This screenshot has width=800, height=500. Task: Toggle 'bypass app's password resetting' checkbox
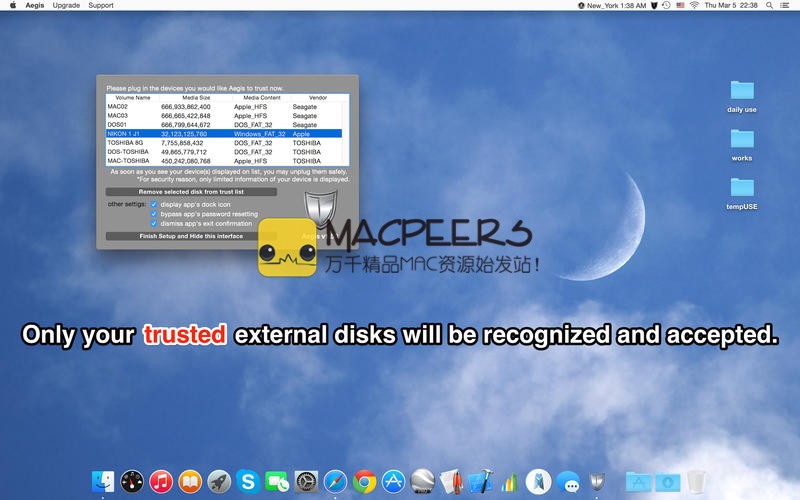[154, 213]
